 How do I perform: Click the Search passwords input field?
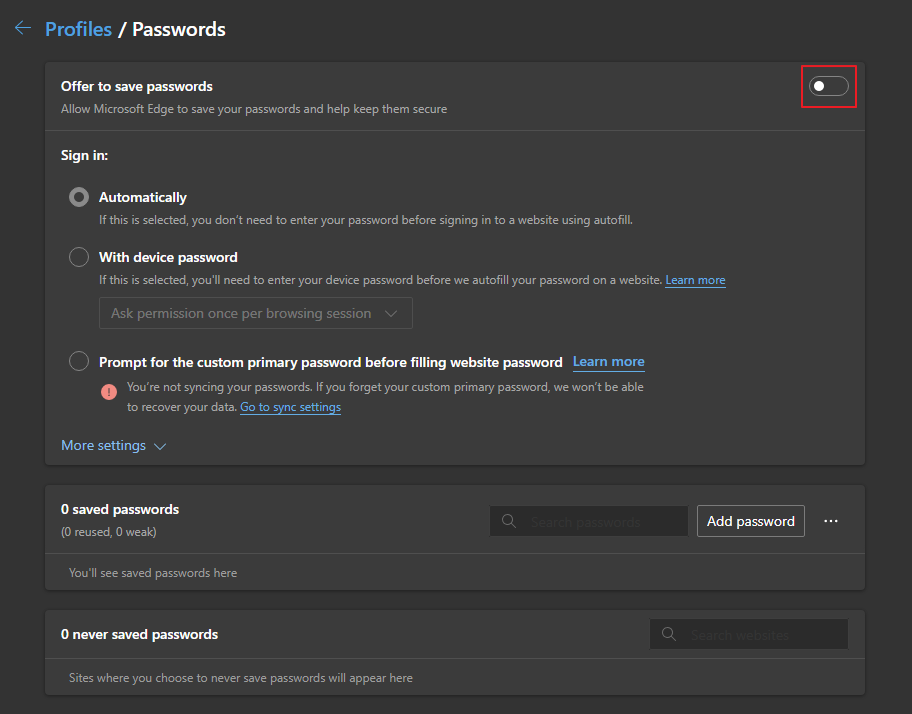point(600,521)
